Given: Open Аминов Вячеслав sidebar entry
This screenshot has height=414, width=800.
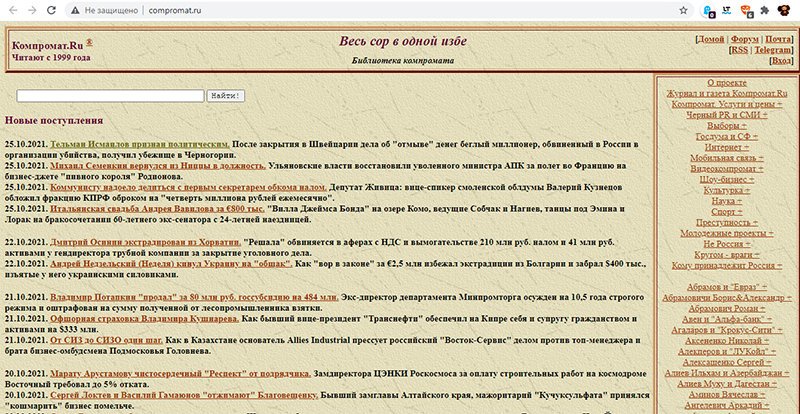Looking at the screenshot, I should point(727,395).
